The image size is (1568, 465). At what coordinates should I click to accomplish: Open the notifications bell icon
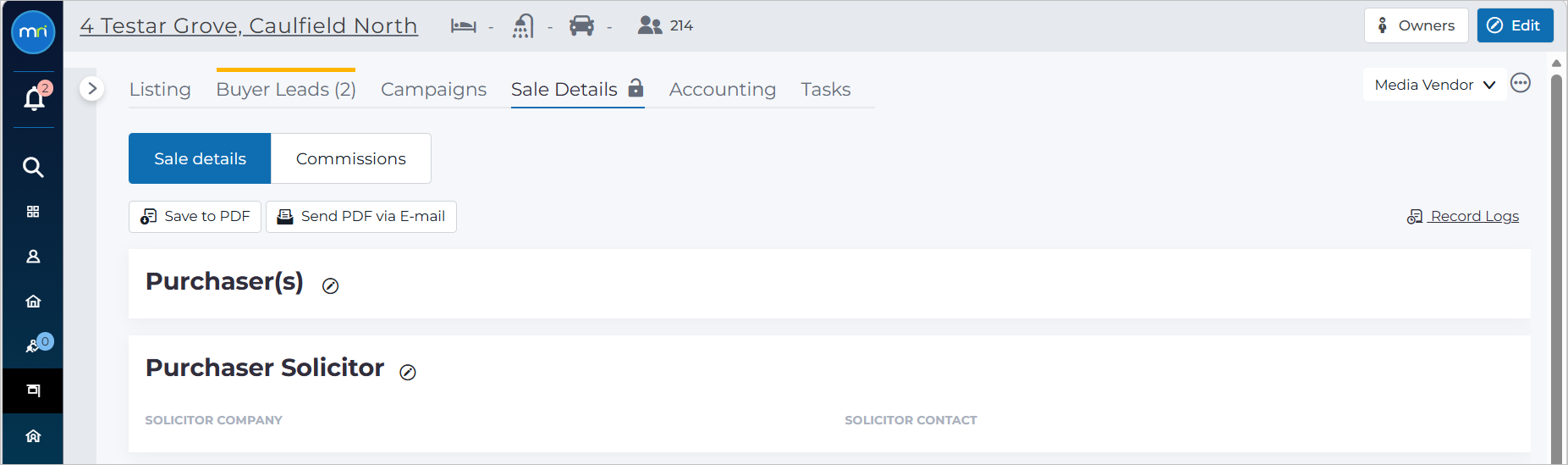coord(34,99)
